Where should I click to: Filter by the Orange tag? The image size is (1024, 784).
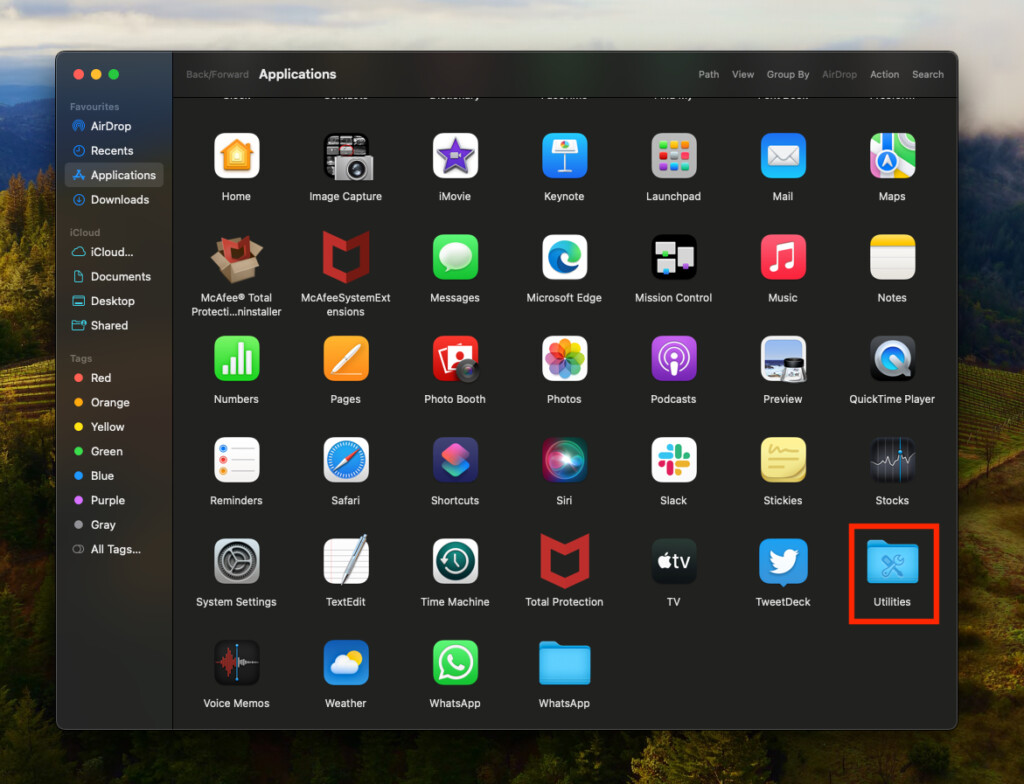pos(114,402)
